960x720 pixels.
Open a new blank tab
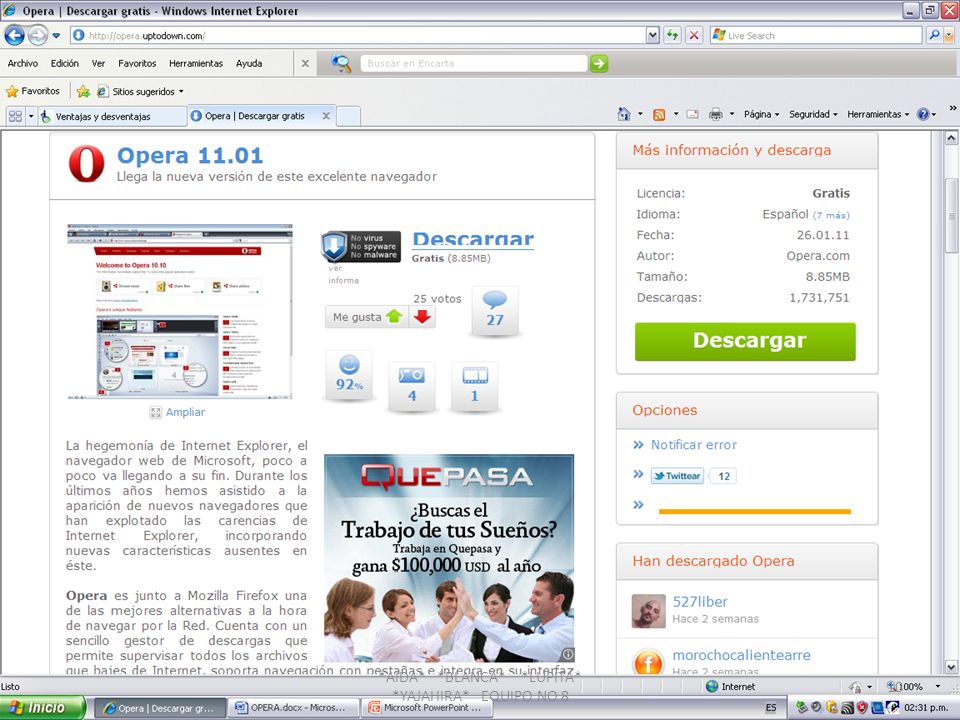[x=348, y=116]
